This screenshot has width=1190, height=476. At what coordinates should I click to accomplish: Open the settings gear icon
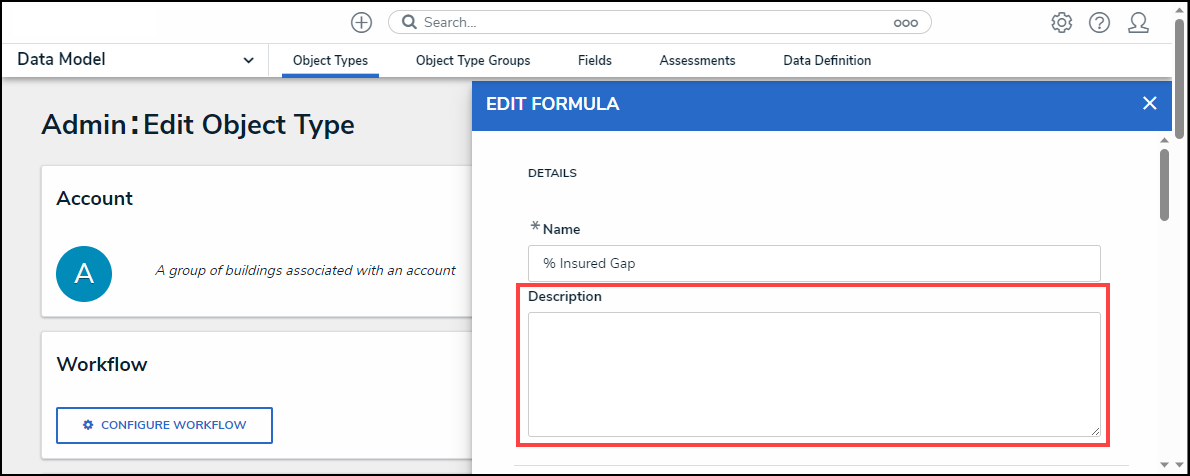[x=1062, y=22]
